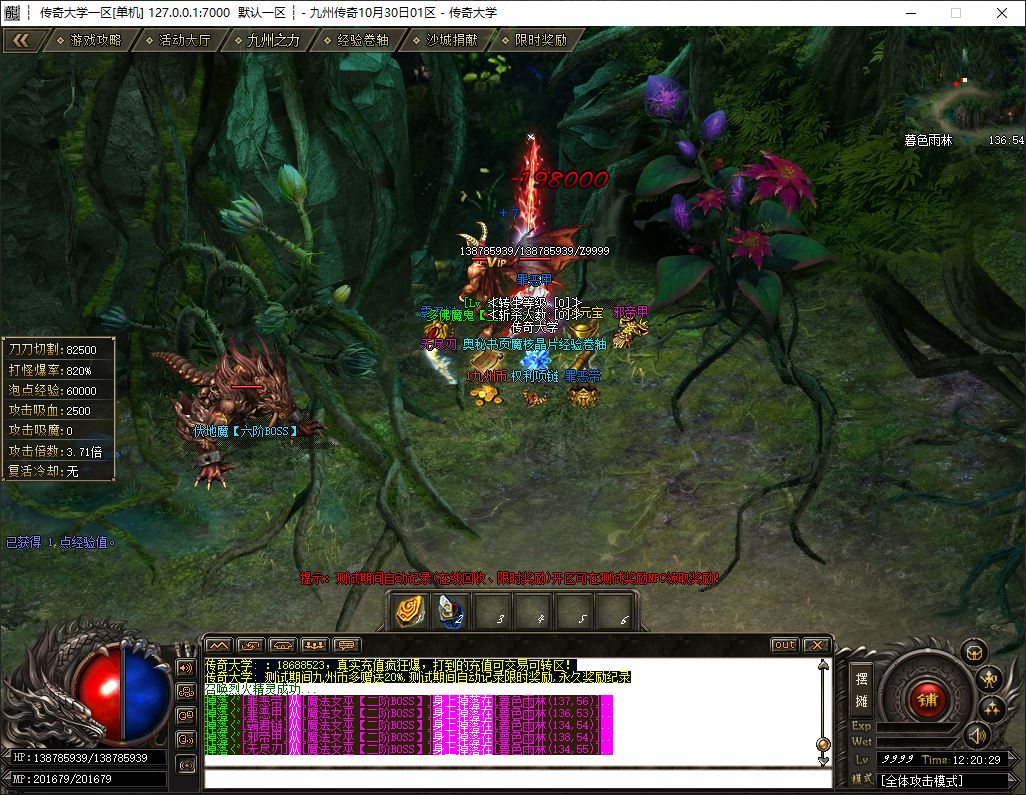The height and width of the screenshot is (795, 1026).
Task: Pick up the blue 魔核晶片 crystal drop
Action: tap(535, 361)
